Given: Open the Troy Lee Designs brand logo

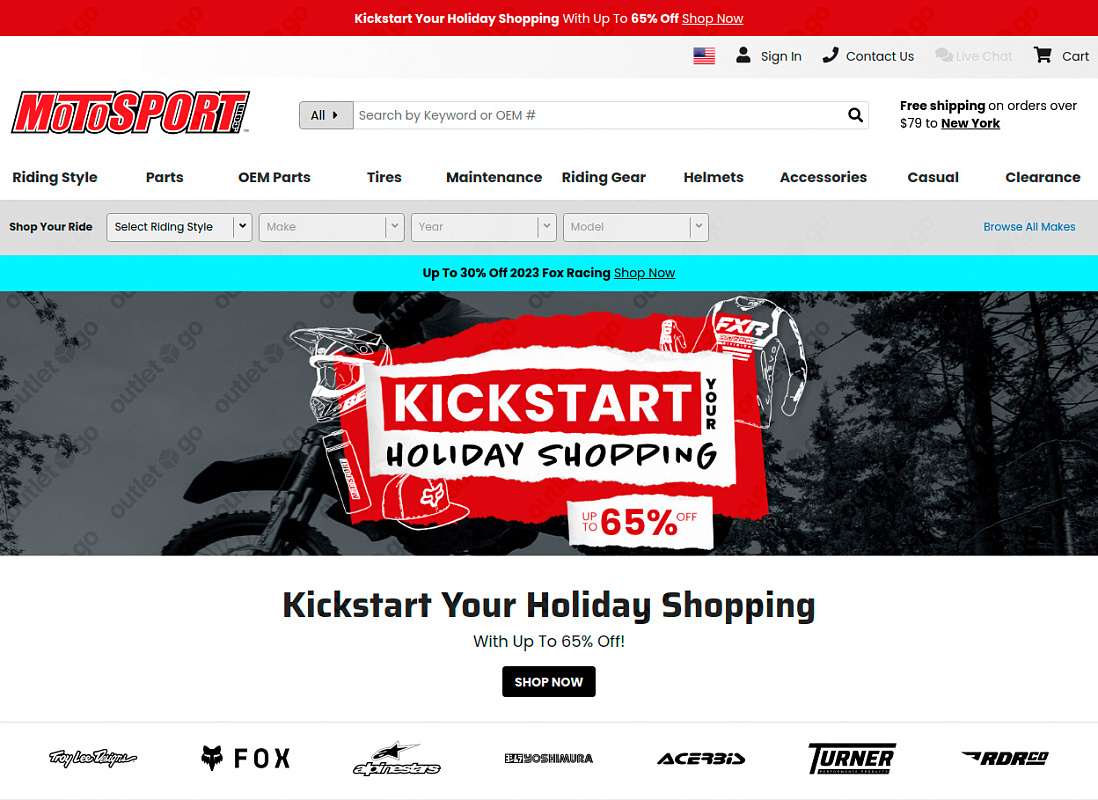Looking at the screenshot, I should [x=92, y=758].
